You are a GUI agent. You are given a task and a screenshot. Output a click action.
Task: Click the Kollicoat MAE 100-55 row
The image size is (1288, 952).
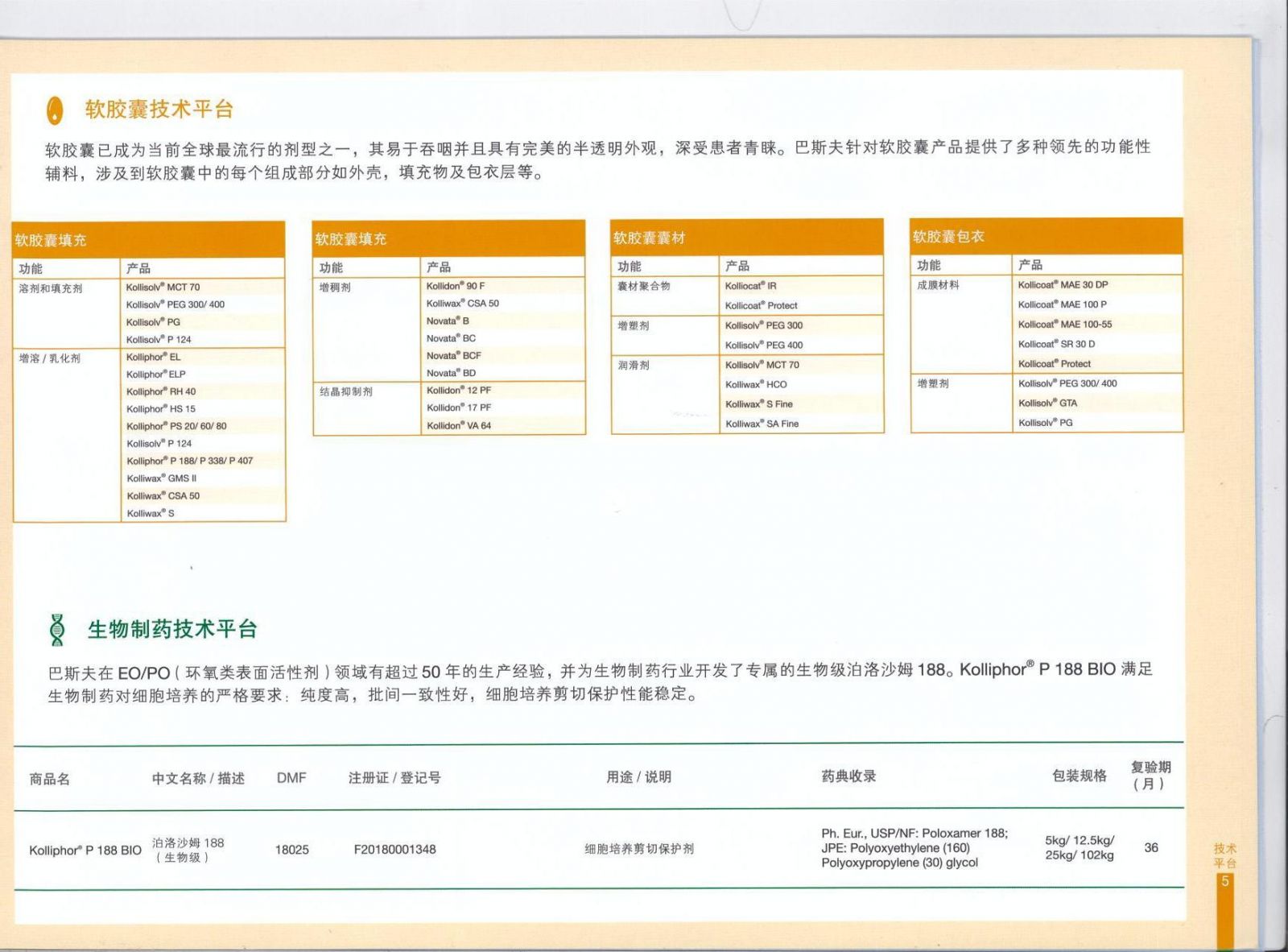pyautogui.click(x=1097, y=324)
